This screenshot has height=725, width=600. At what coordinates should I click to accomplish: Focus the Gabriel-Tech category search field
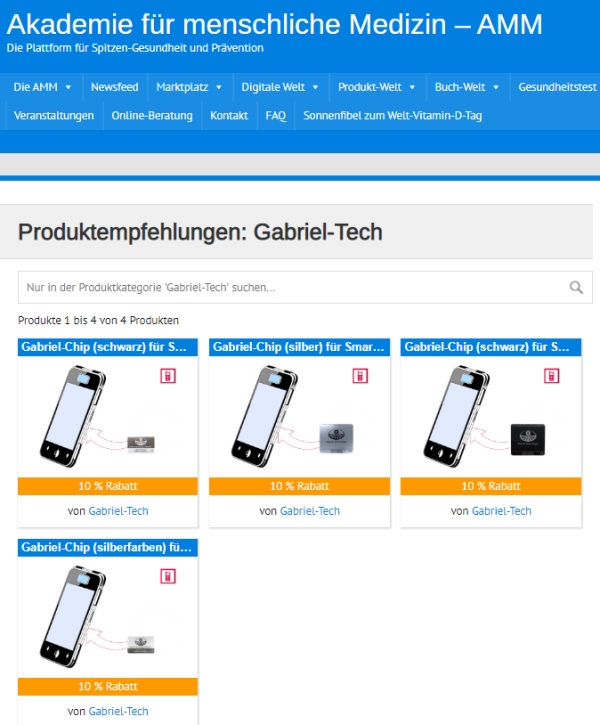[296, 287]
